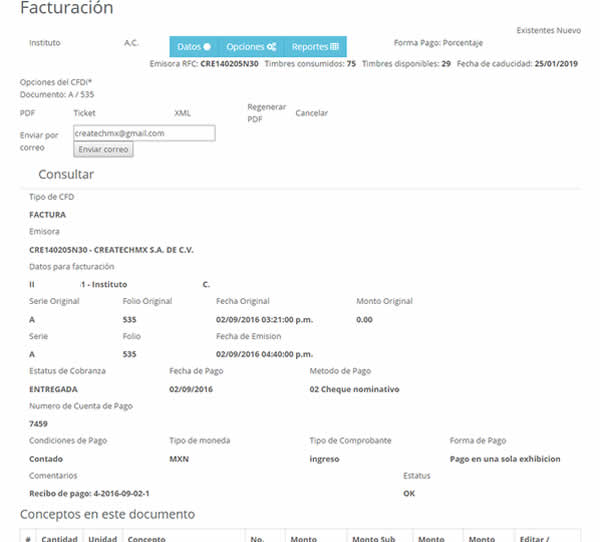Click the circle icon on Datos
600x542 pixels.
tap(207, 47)
